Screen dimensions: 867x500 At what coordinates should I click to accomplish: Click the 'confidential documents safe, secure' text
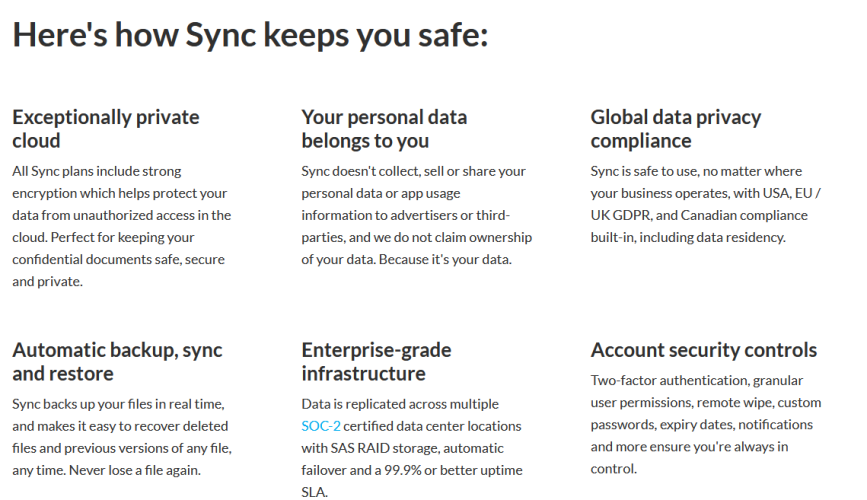(x=118, y=259)
